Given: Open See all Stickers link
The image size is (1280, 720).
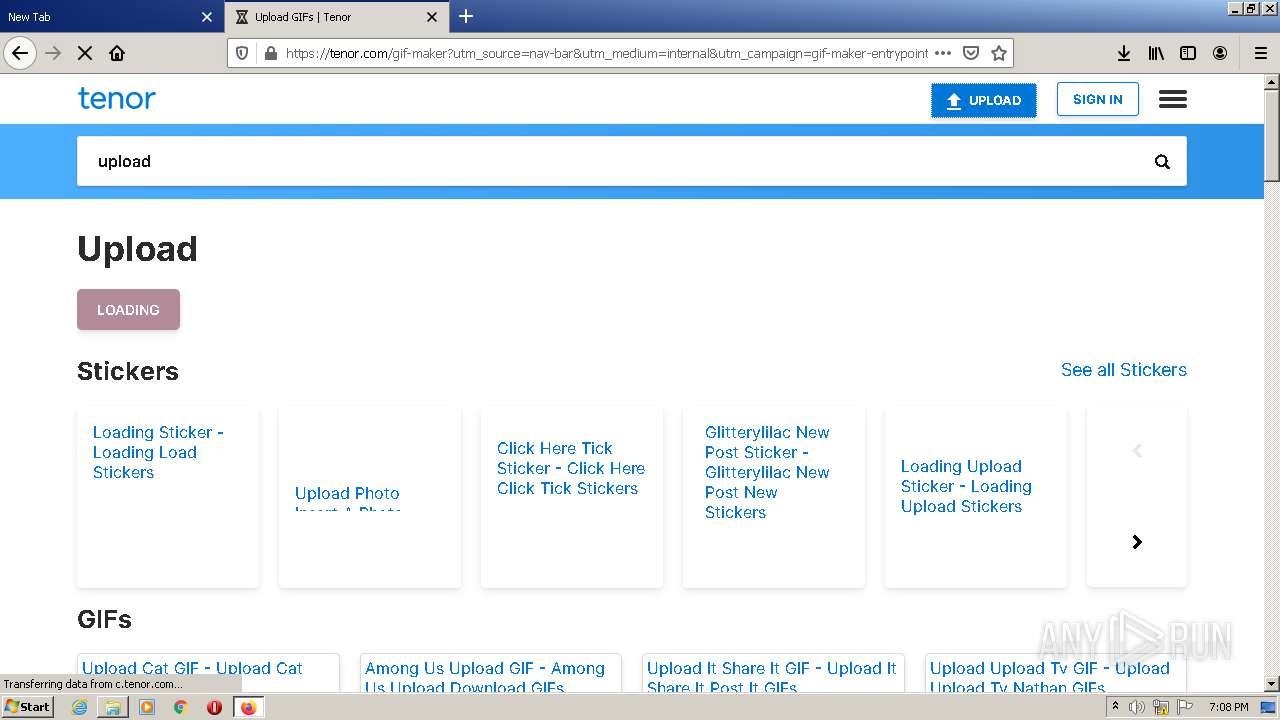Looking at the screenshot, I should pyautogui.click(x=1124, y=370).
